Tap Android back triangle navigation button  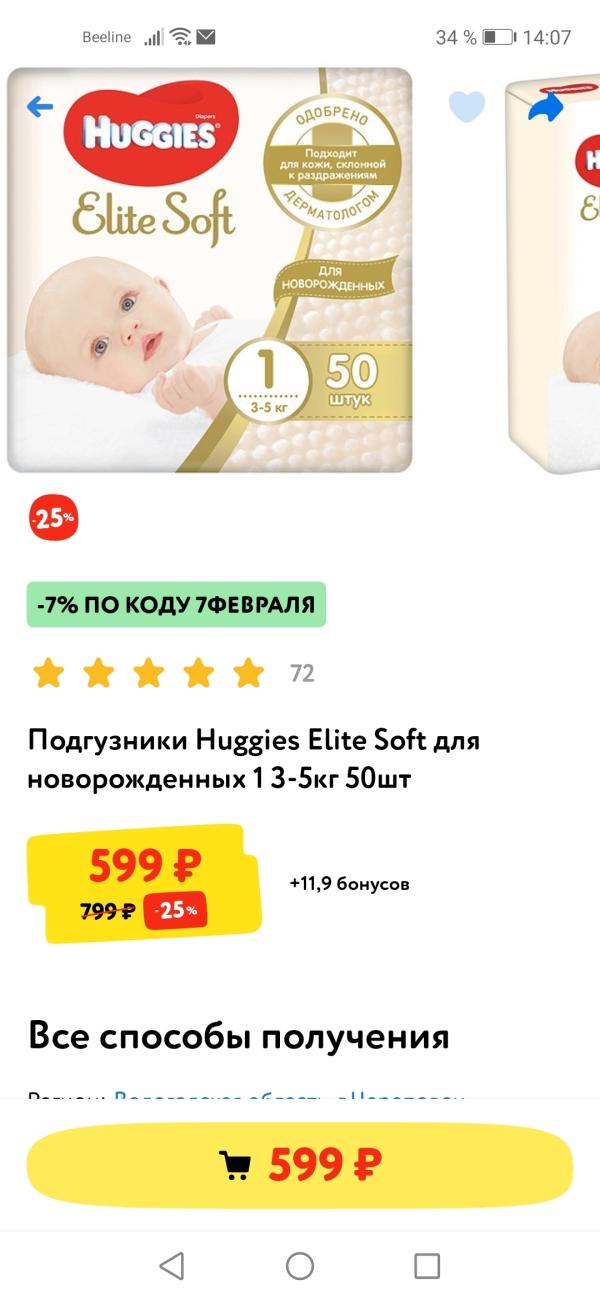(x=172, y=1266)
